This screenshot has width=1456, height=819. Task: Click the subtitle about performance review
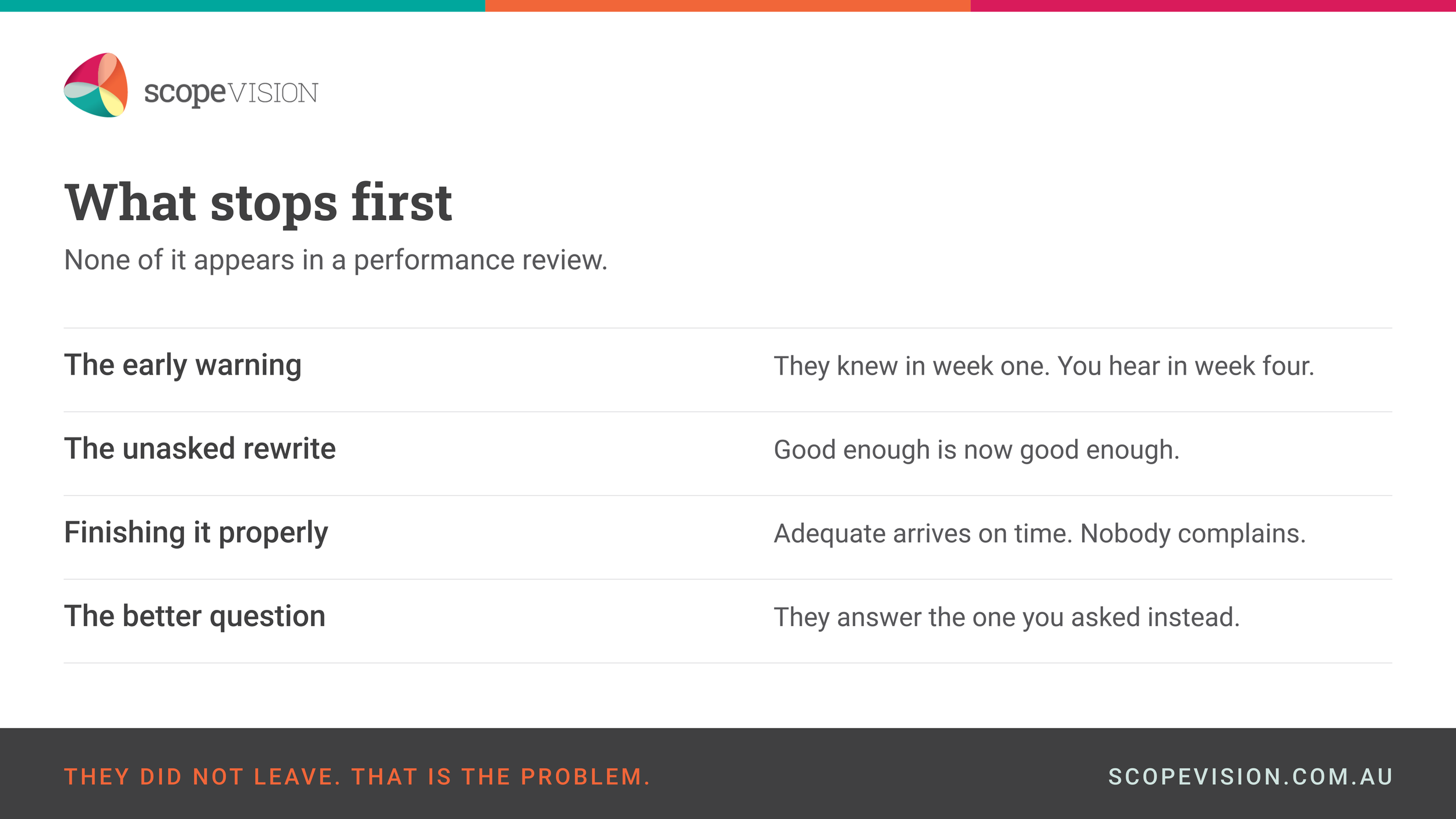pyautogui.click(x=335, y=260)
